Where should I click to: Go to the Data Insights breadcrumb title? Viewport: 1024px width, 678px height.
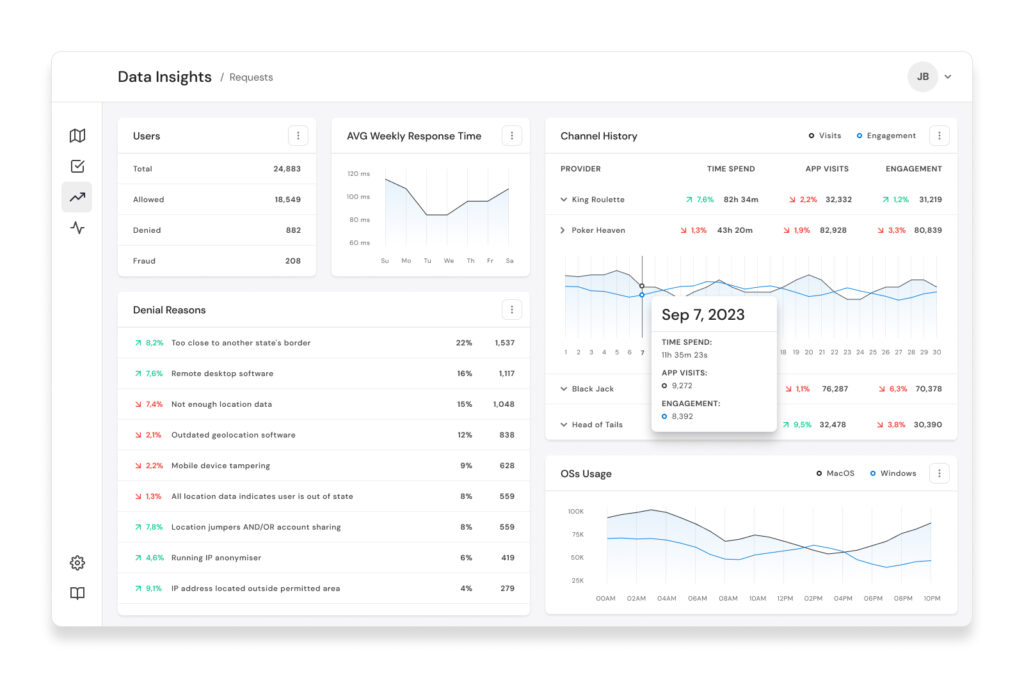click(165, 77)
